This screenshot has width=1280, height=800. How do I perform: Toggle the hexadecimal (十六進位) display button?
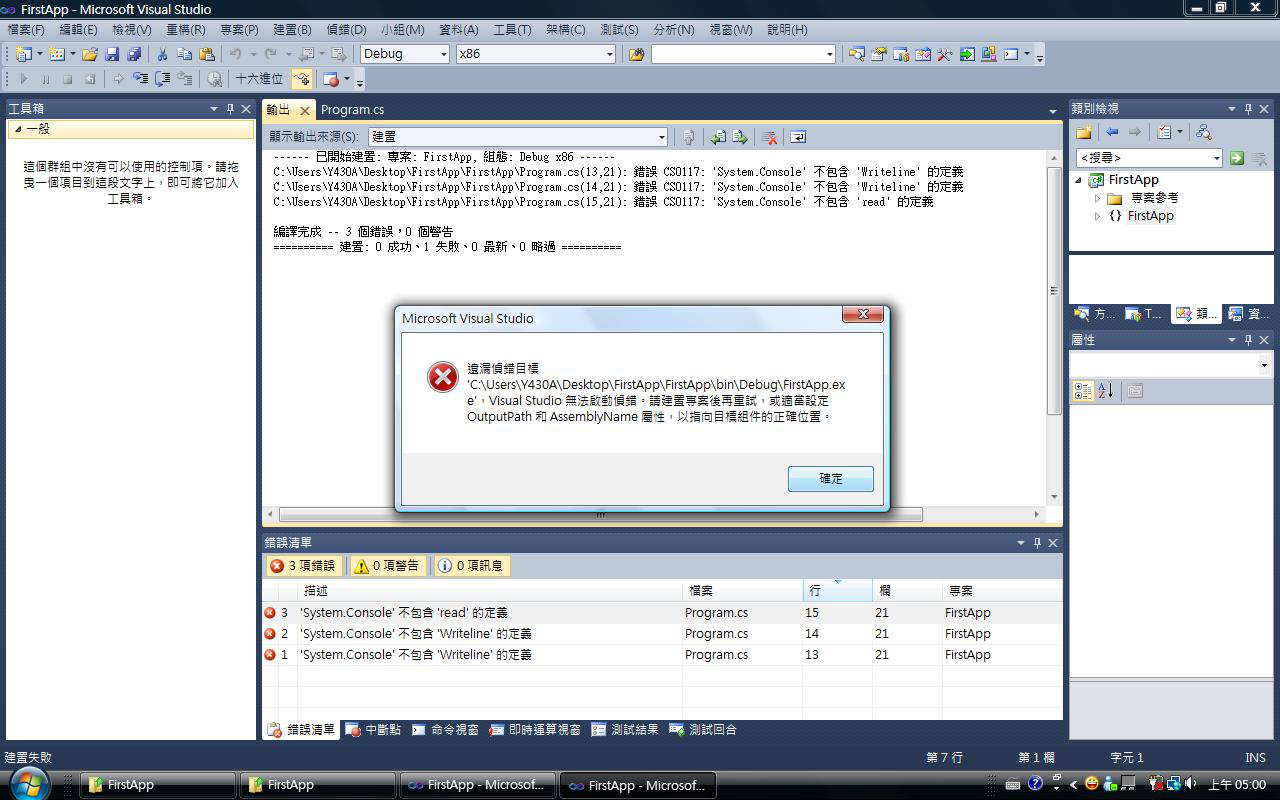point(259,79)
